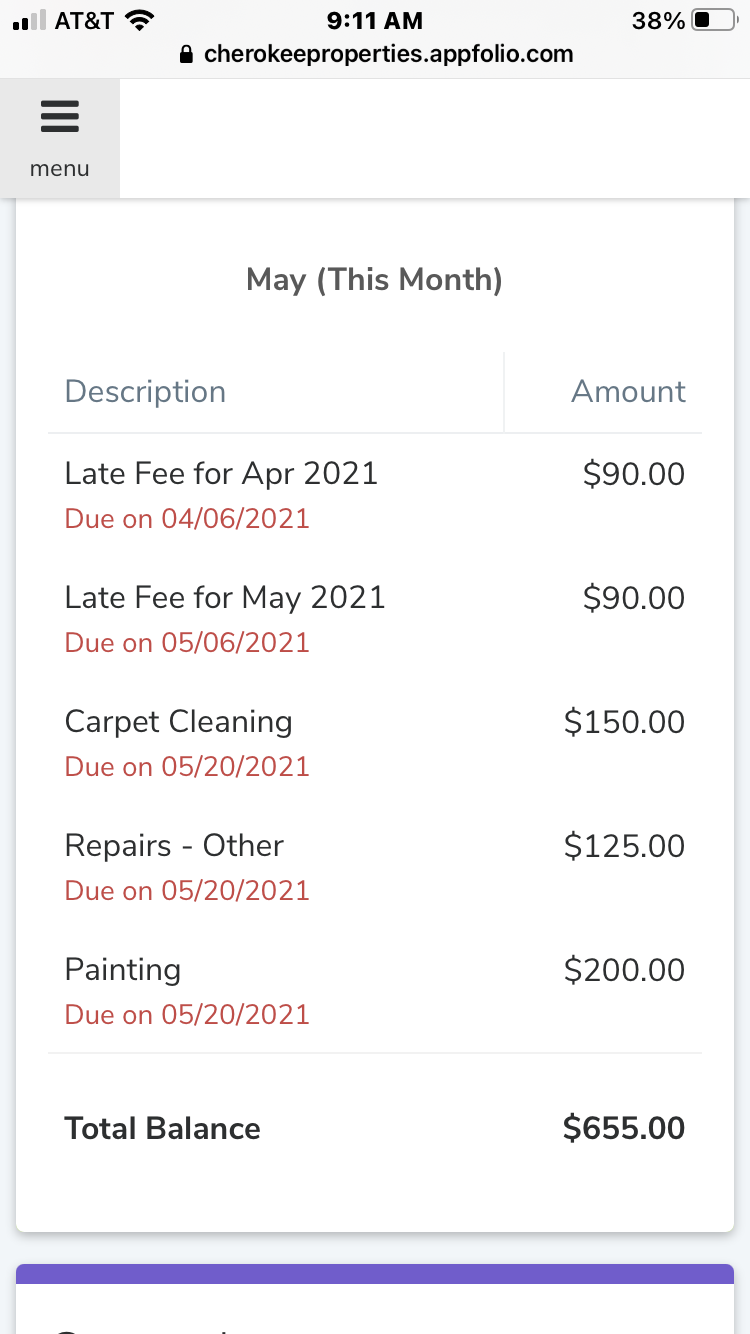Select the Painting charge row
Viewport: 750px width, 1334px height.
click(x=375, y=991)
